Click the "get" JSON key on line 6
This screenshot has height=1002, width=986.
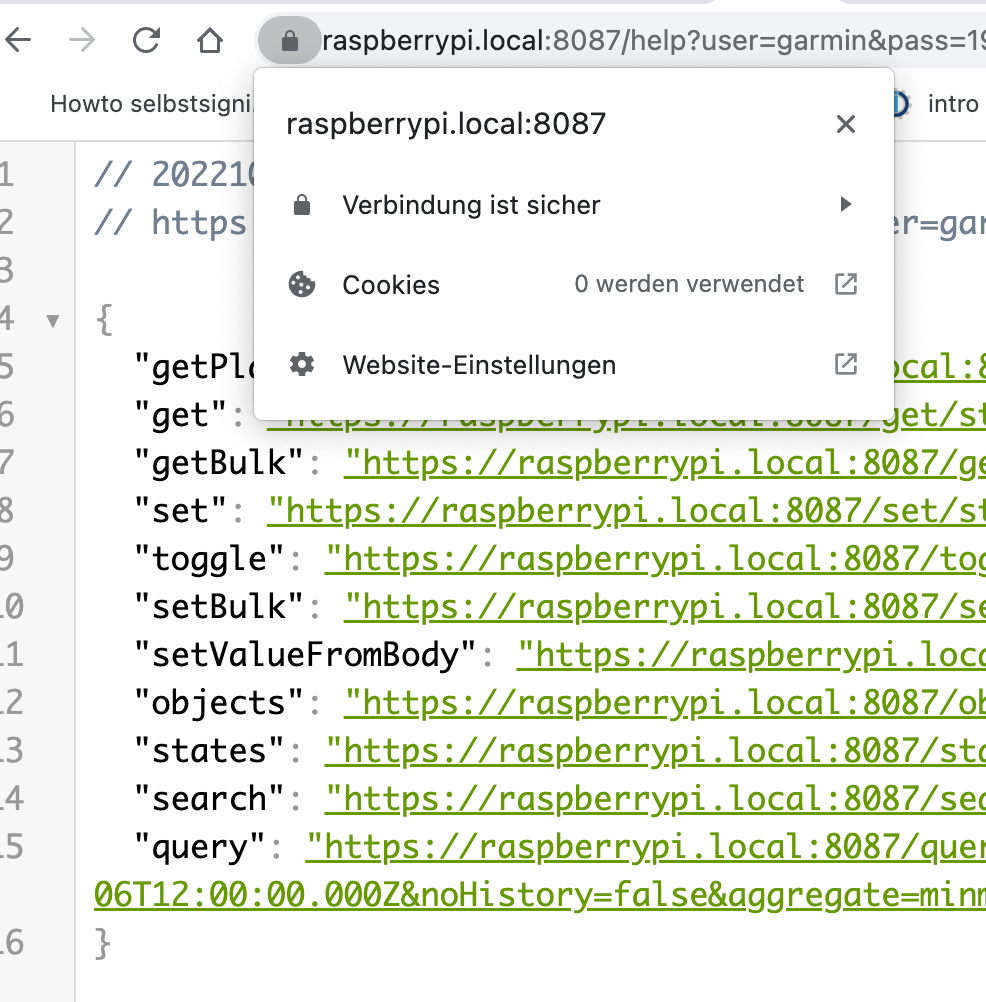pyautogui.click(x=180, y=415)
